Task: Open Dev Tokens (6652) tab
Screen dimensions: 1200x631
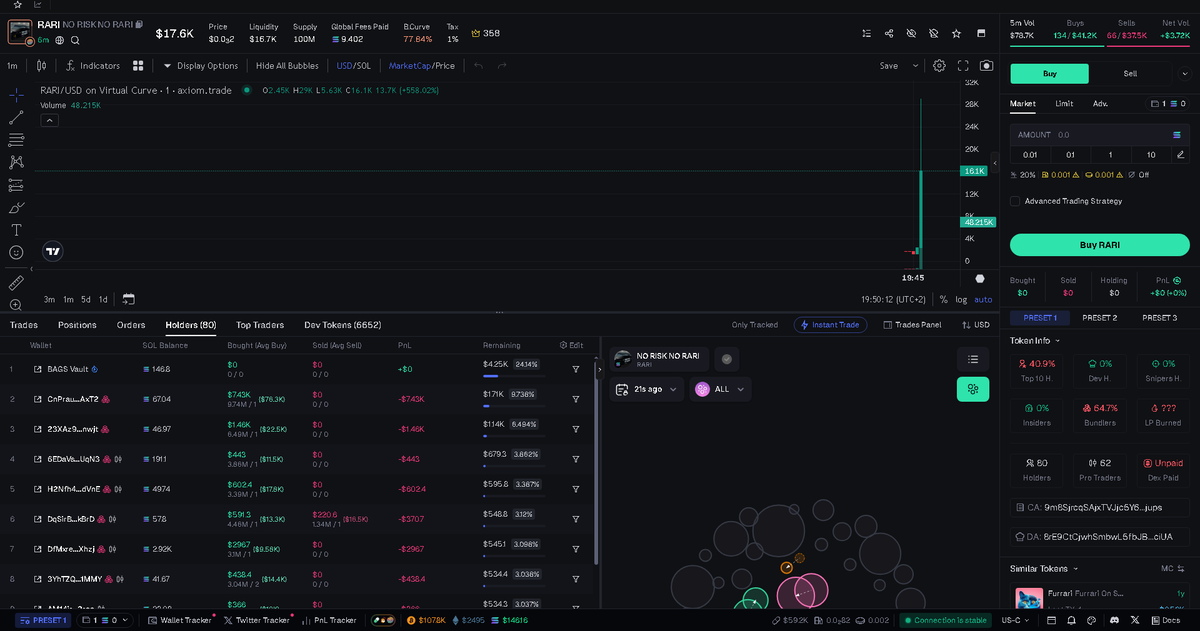Action: click(343, 325)
